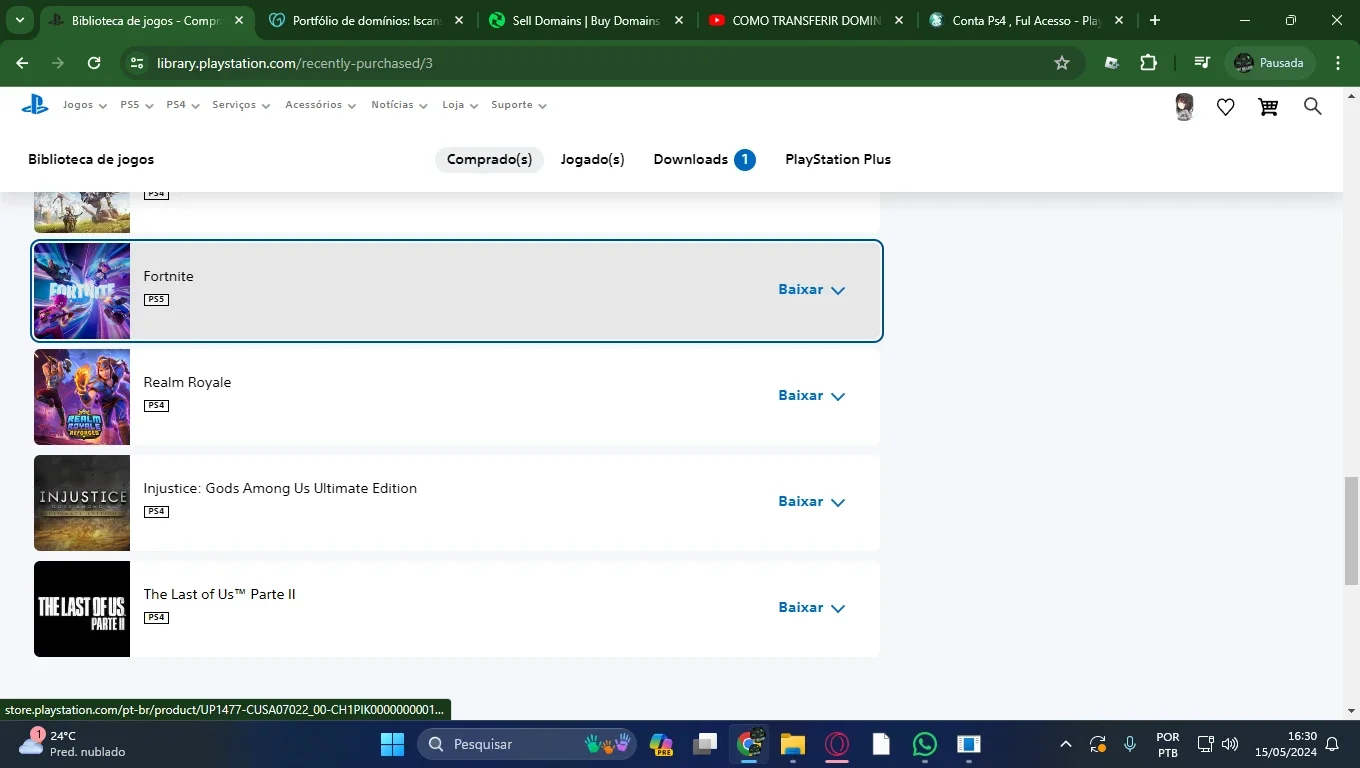Reload the page with refresh icon
Screen dimensions: 1360x768
[x=94, y=63]
